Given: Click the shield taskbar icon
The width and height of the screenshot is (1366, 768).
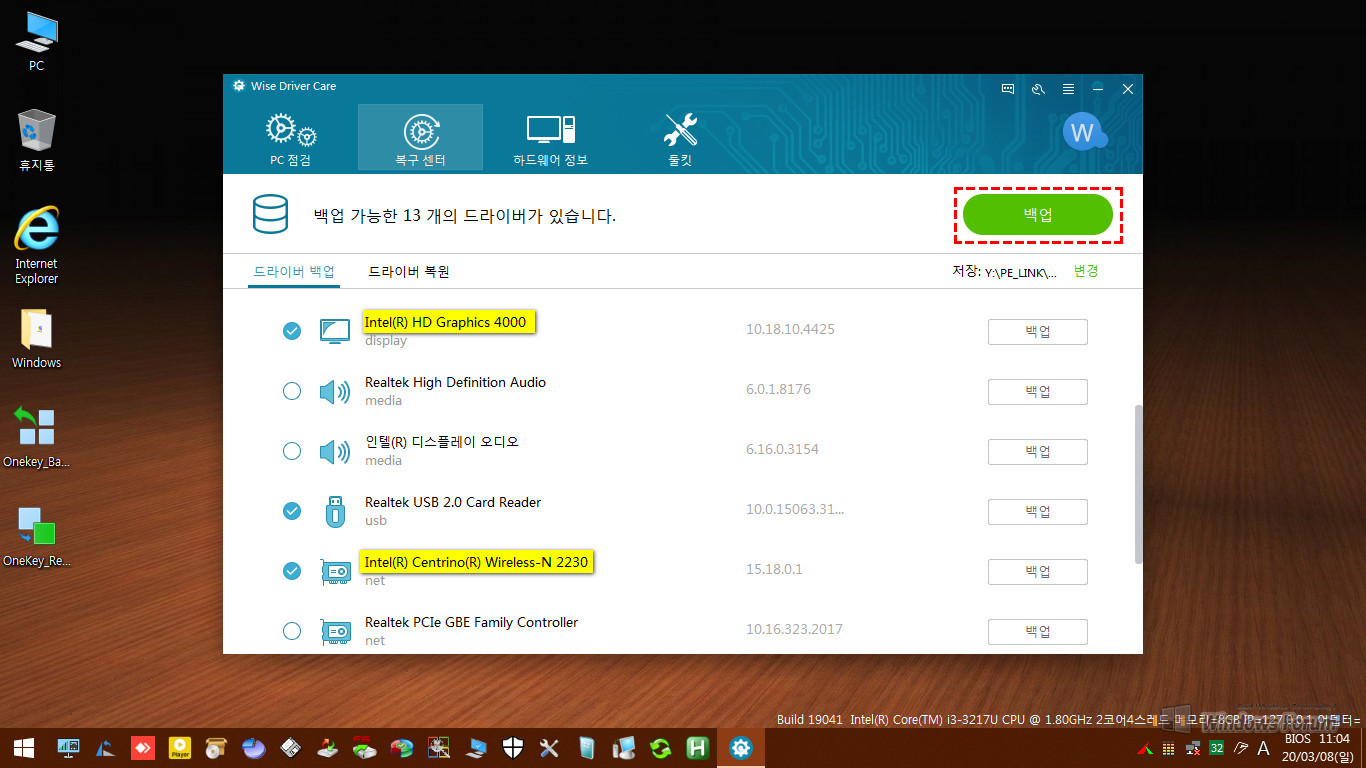Looking at the screenshot, I should [512, 748].
